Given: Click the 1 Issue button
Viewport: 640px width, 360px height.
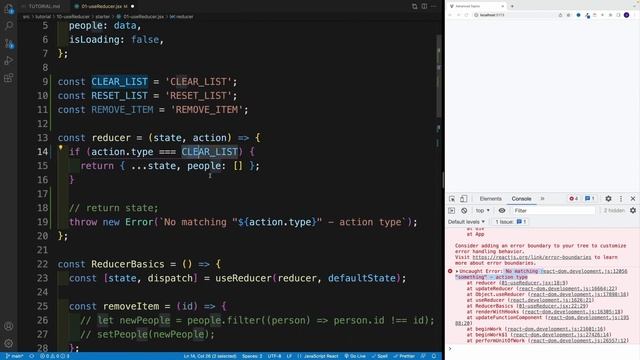Looking at the screenshot, I should pos(510,222).
